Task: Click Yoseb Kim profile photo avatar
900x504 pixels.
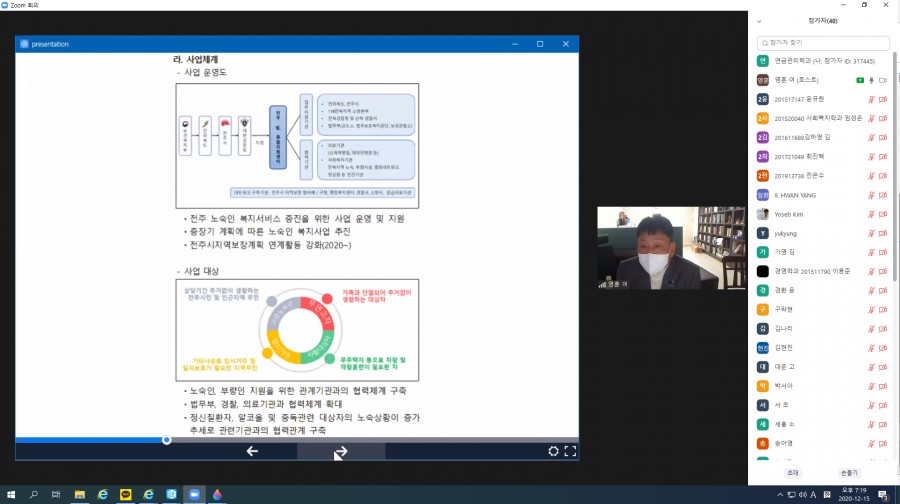Action: pos(763,214)
